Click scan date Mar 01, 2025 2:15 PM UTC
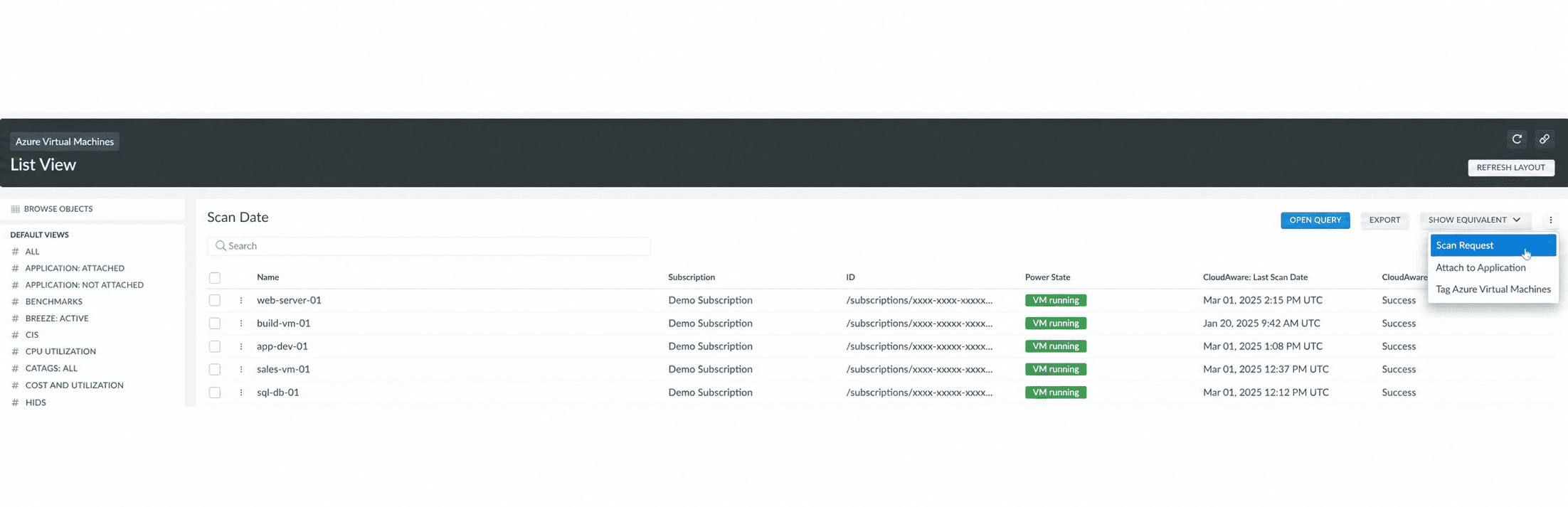Viewport: 1568px width, 507px height. click(x=1263, y=300)
